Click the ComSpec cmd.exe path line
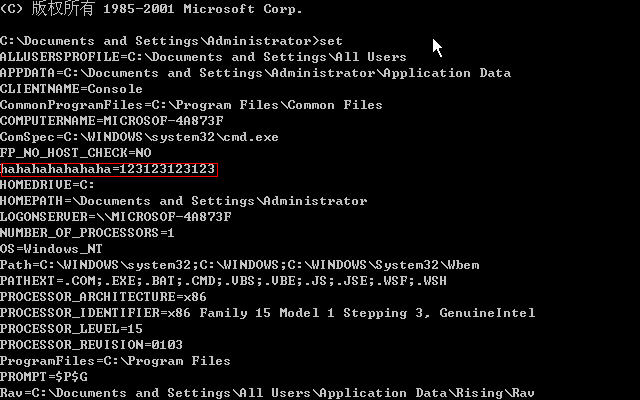This screenshot has height=400, width=640. click(x=139, y=137)
